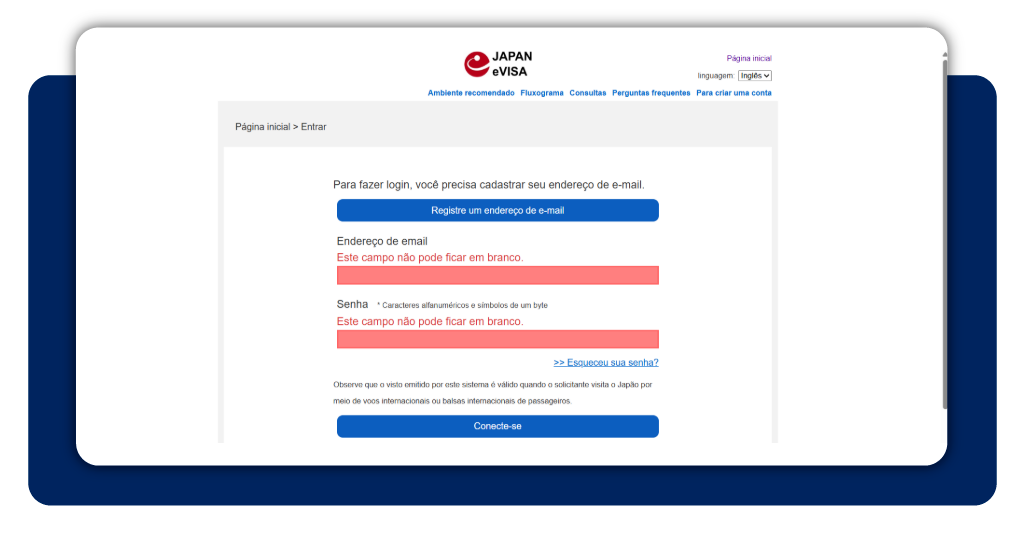1024x536 pixels.
Task: Open Para criar uma conta link
Action: pos(733,93)
